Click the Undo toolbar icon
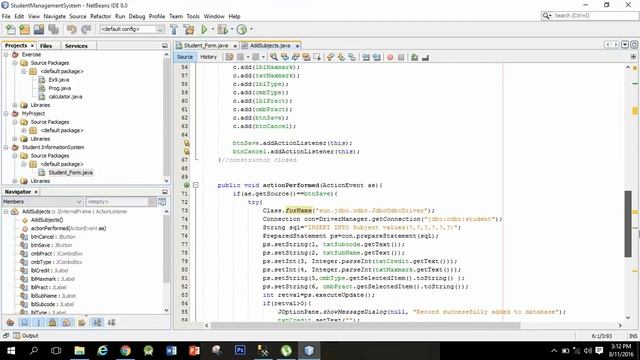This screenshot has width=640, height=360. [72, 29]
